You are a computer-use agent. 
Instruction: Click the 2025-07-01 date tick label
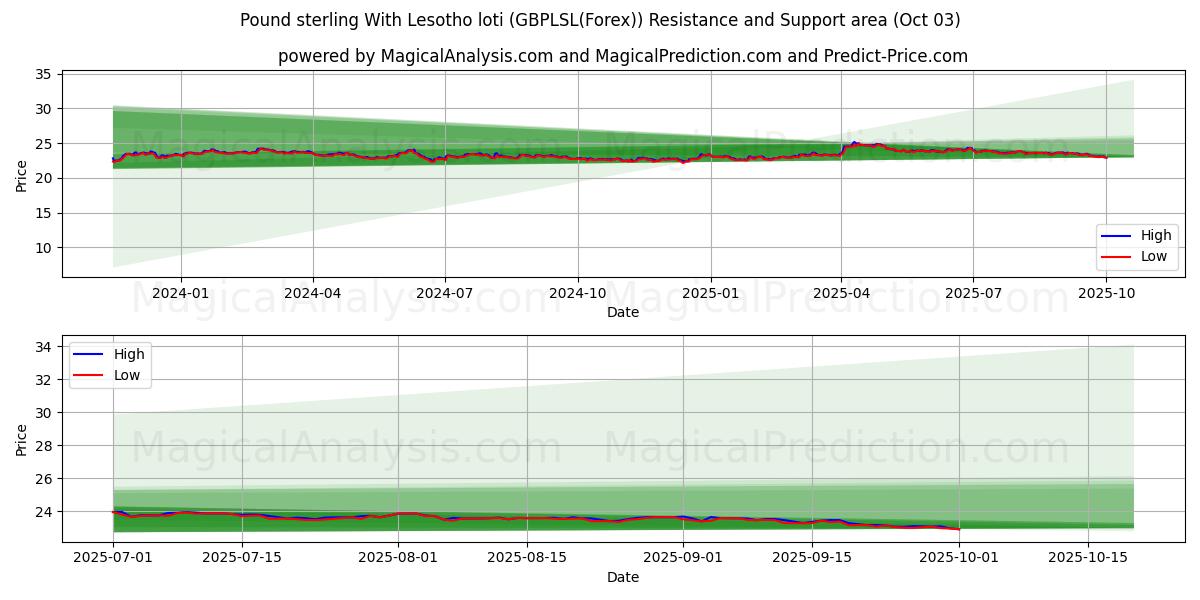113,558
